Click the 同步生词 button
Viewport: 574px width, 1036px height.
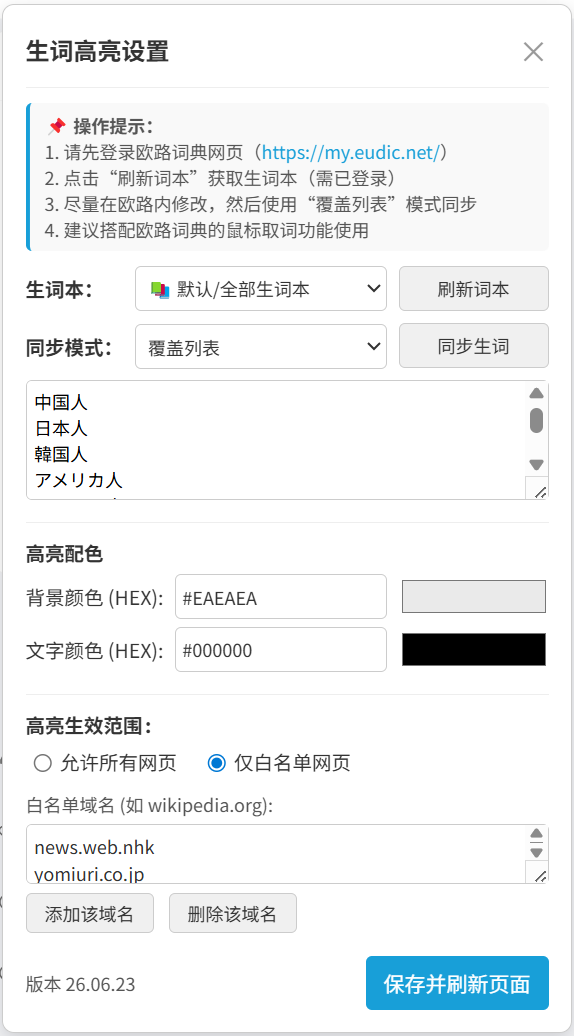point(474,346)
